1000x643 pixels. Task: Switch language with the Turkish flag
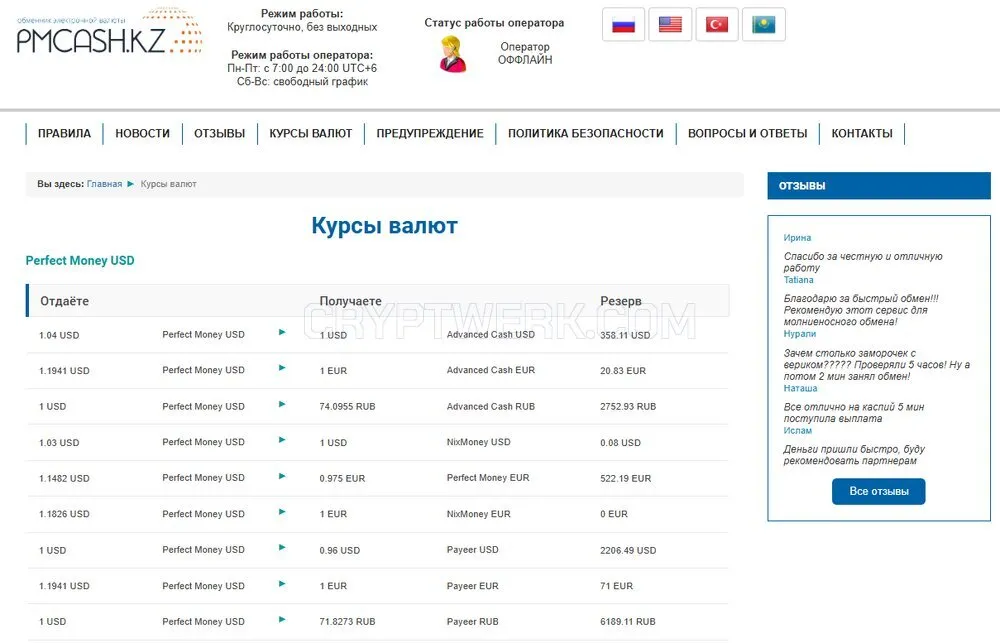click(717, 25)
